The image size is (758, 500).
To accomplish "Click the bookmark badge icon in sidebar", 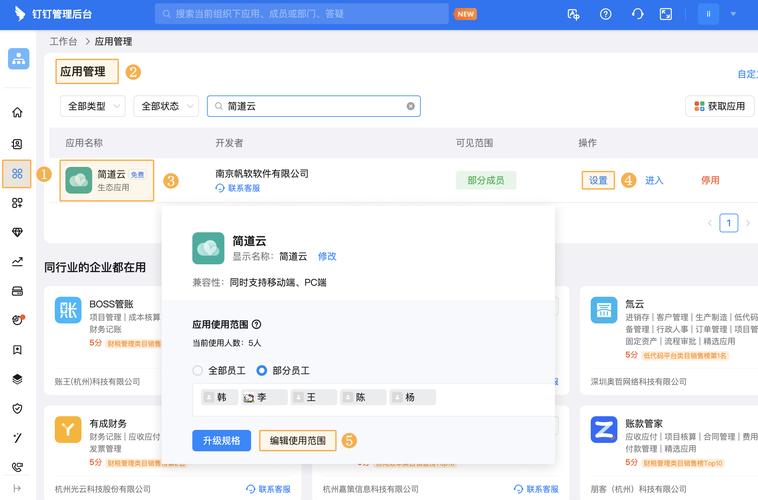I will [x=17, y=350].
